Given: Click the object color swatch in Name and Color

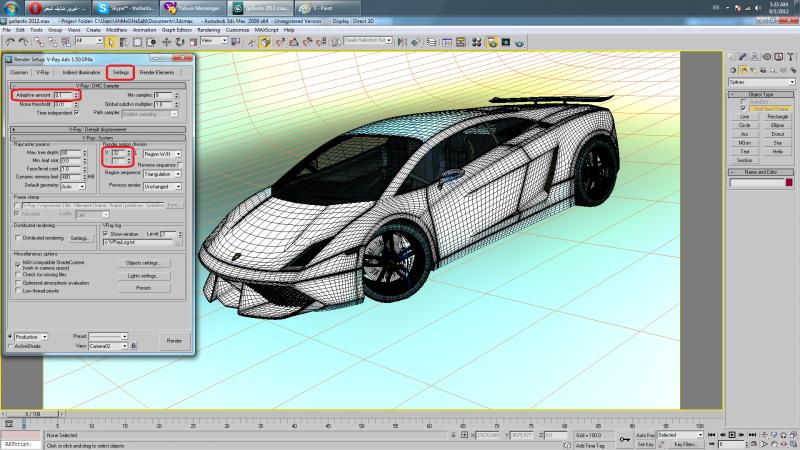Looking at the screenshot, I should pos(787,182).
